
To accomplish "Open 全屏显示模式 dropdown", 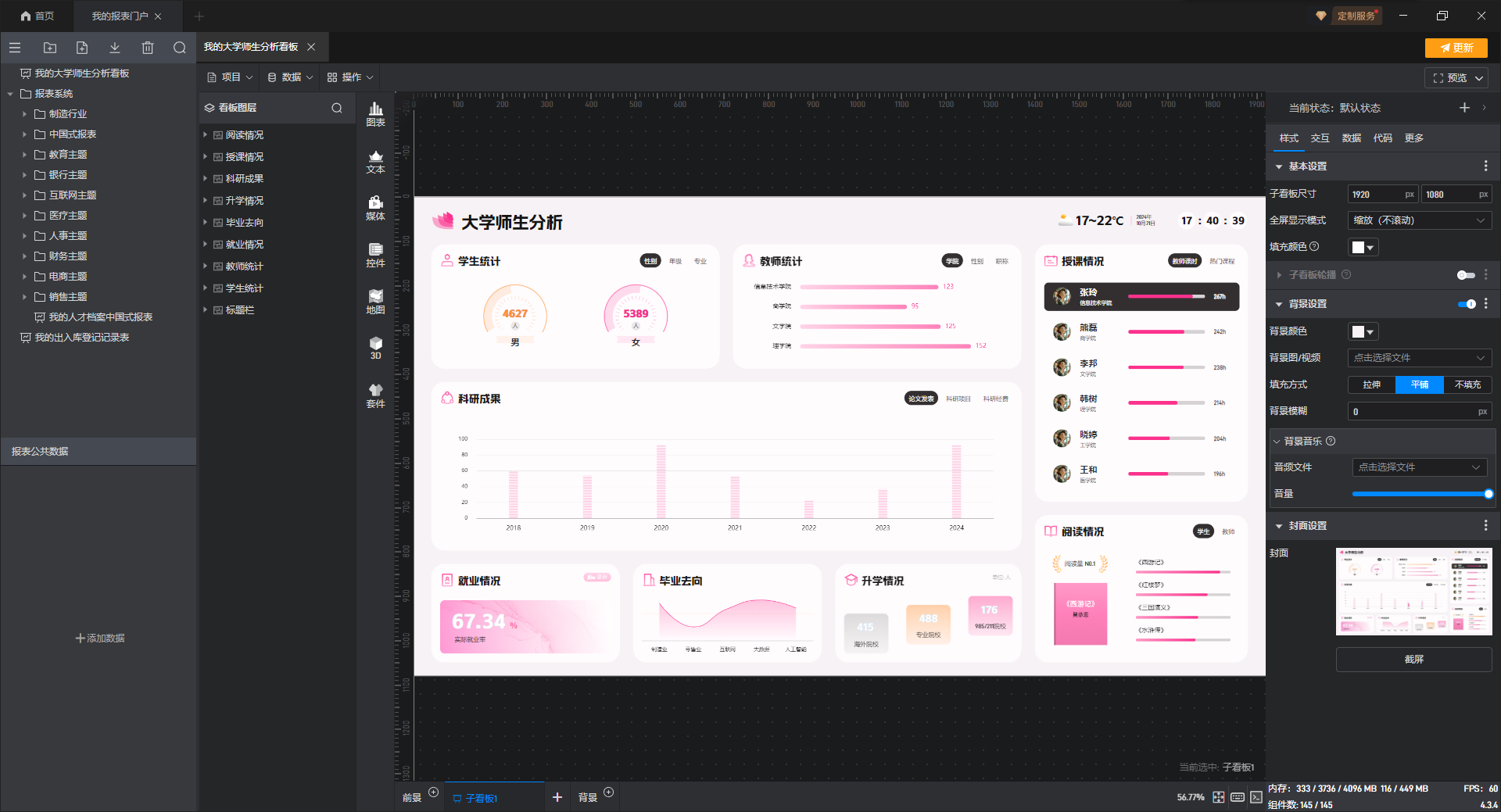I will 1420,220.
